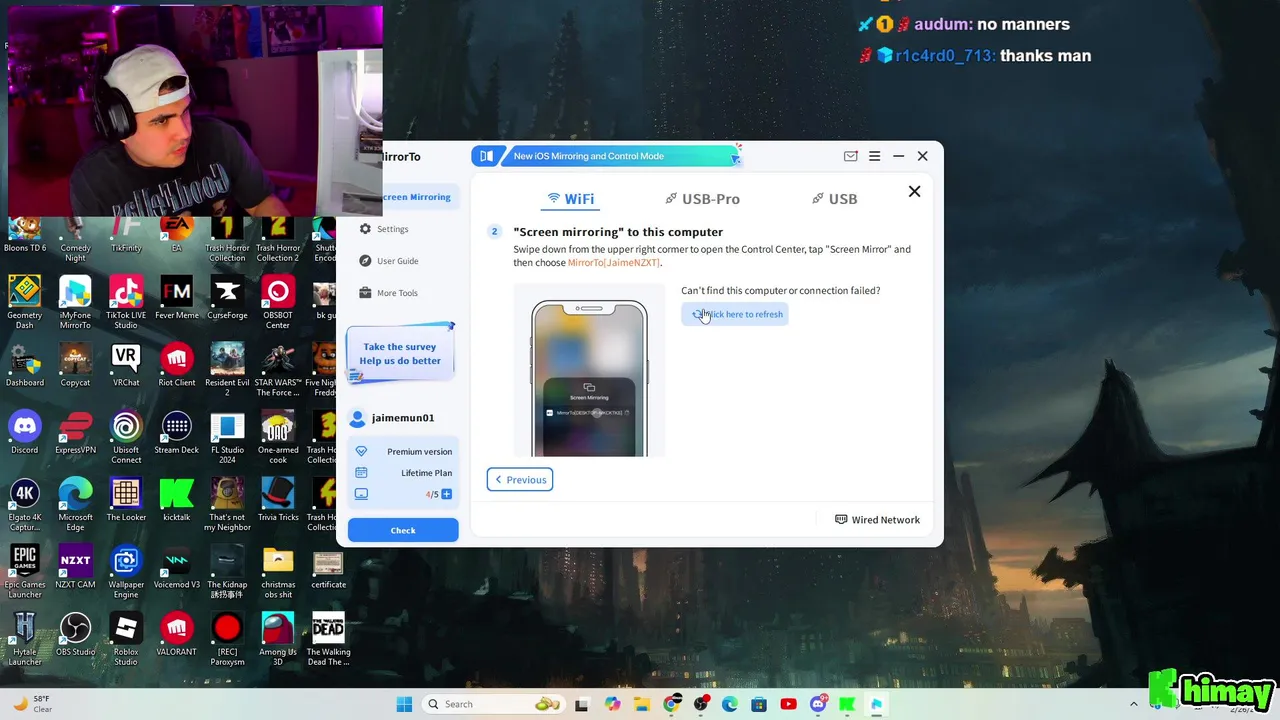Open the Stream Deck desktop icon
The width and height of the screenshot is (1280, 720).
[x=176, y=432]
